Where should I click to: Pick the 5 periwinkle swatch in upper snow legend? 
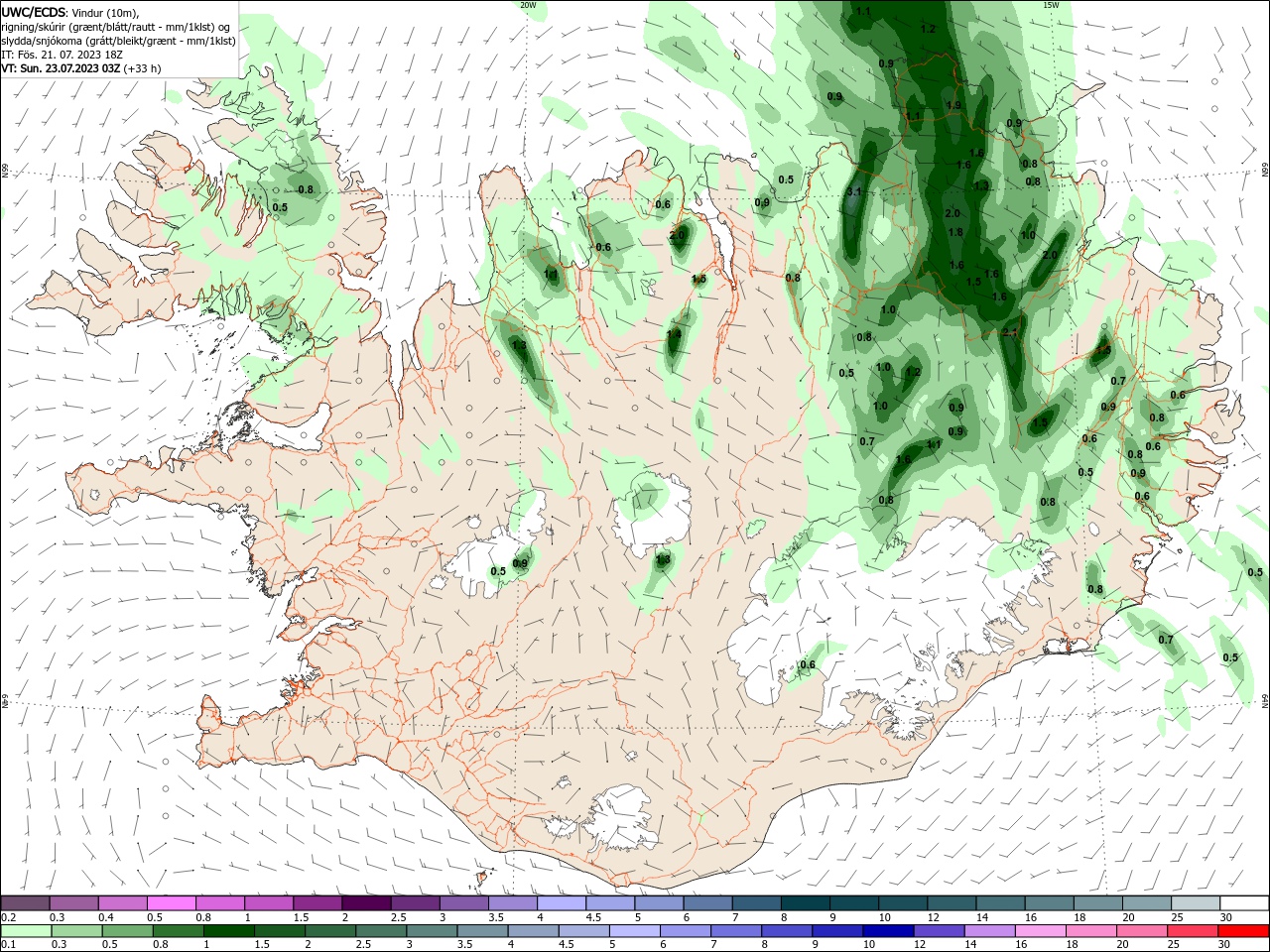point(657,902)
